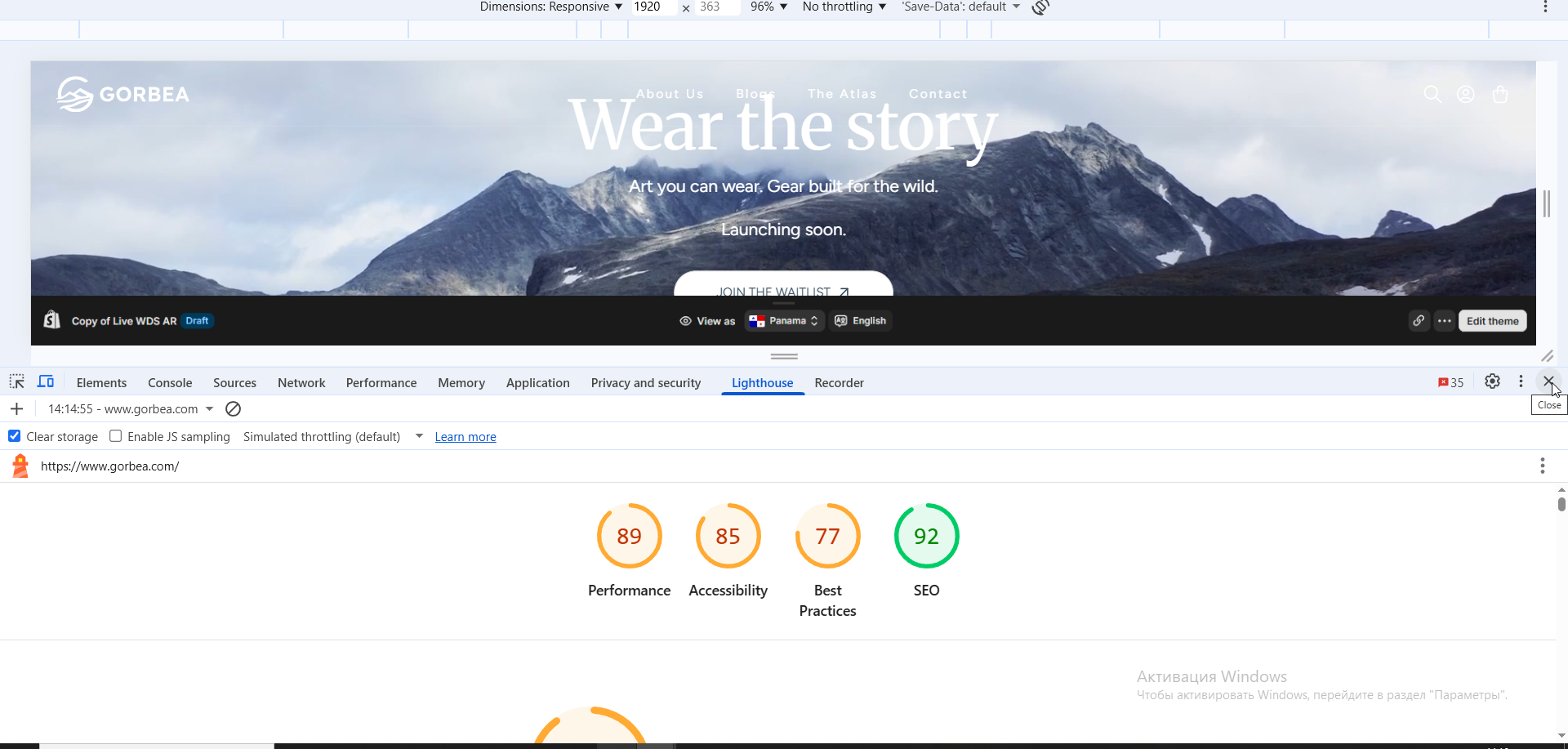Open the account profile icon
This screenshot has width=1568, height=749.
(x=1466, y=94)
